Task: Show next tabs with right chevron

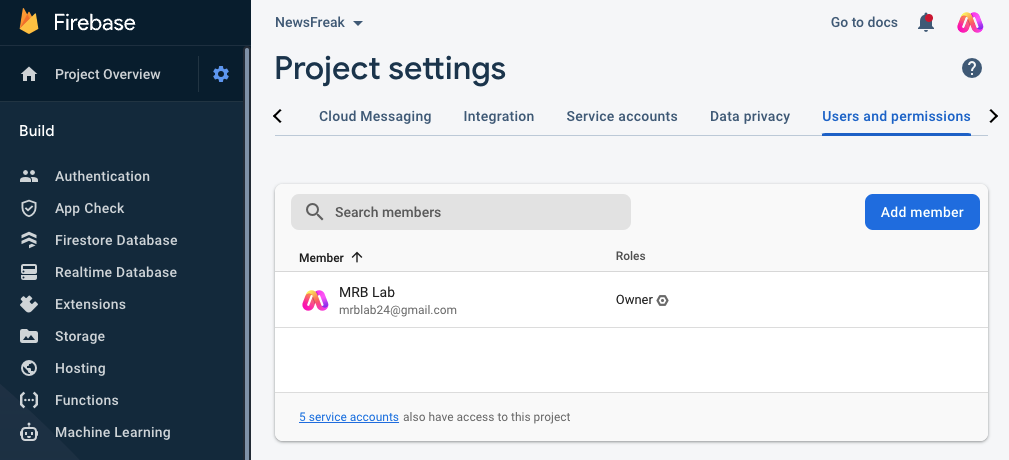Action: coord(994,116)
